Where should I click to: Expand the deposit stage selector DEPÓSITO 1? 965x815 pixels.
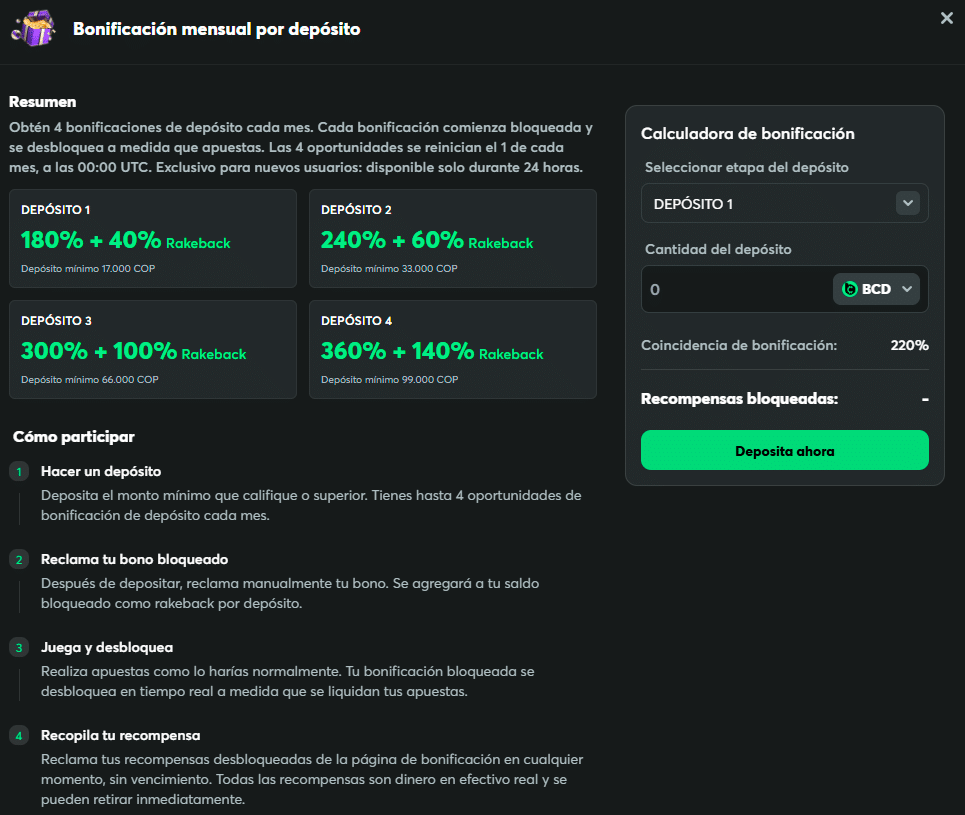pos(785,203)
